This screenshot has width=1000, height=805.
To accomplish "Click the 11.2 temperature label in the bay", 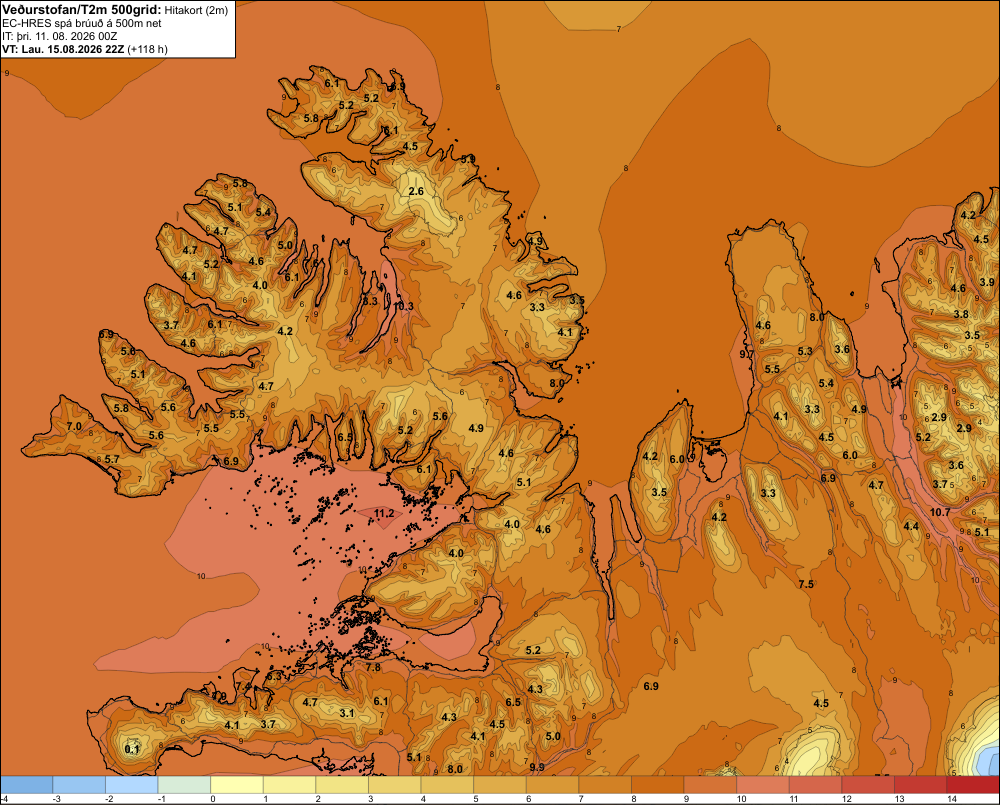I will click(x=384, y=513).
